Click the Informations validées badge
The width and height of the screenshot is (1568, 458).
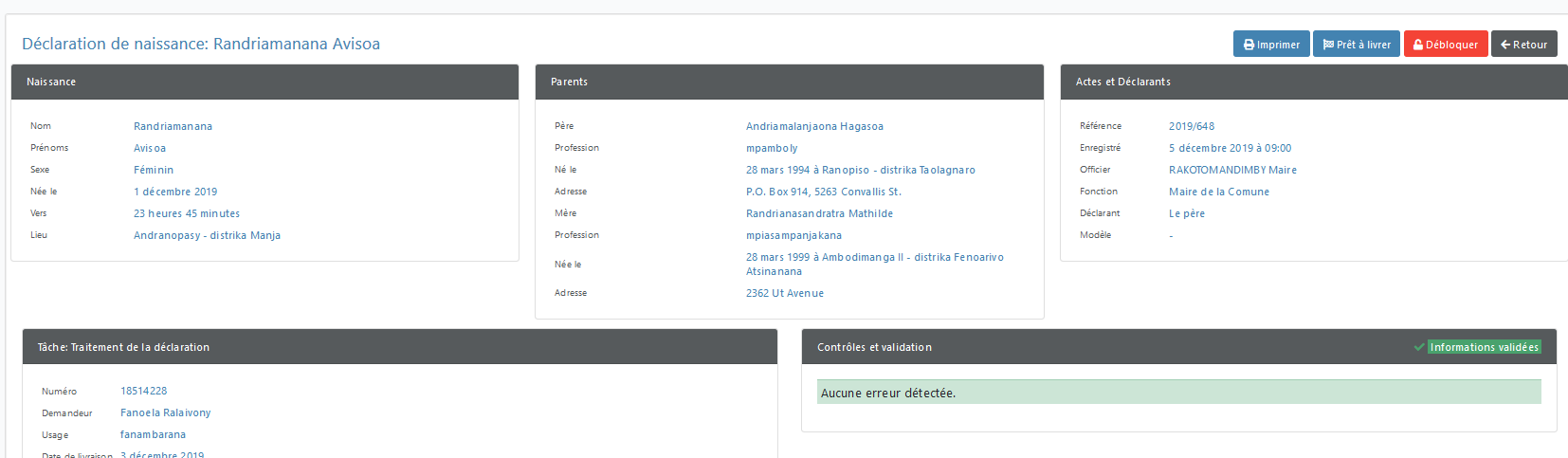pyautogui.click(x=1484, y=347)
